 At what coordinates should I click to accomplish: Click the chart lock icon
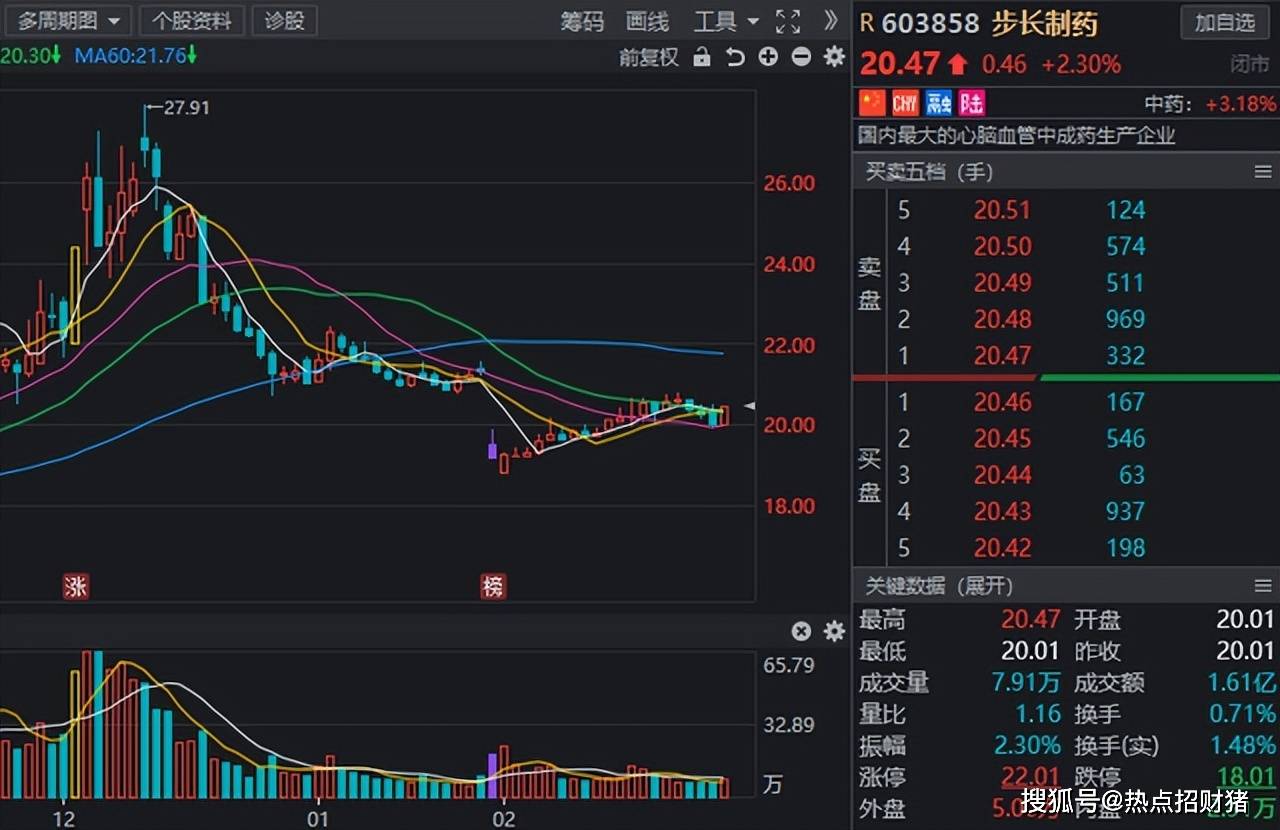[702, 57]
